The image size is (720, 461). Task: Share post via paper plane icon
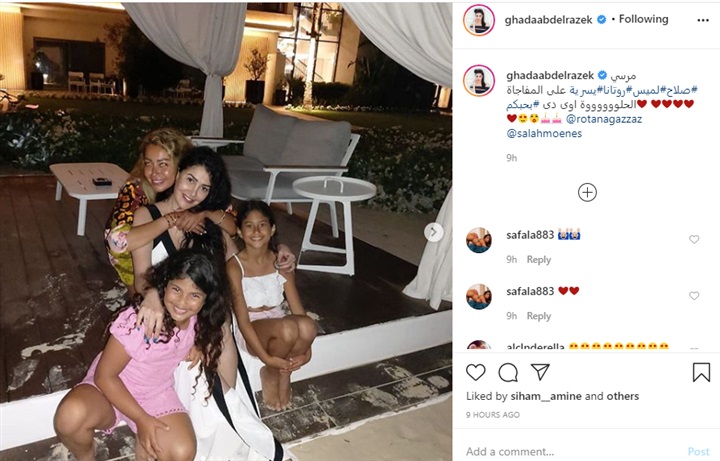pyautogui.click(x=540, y=372)
